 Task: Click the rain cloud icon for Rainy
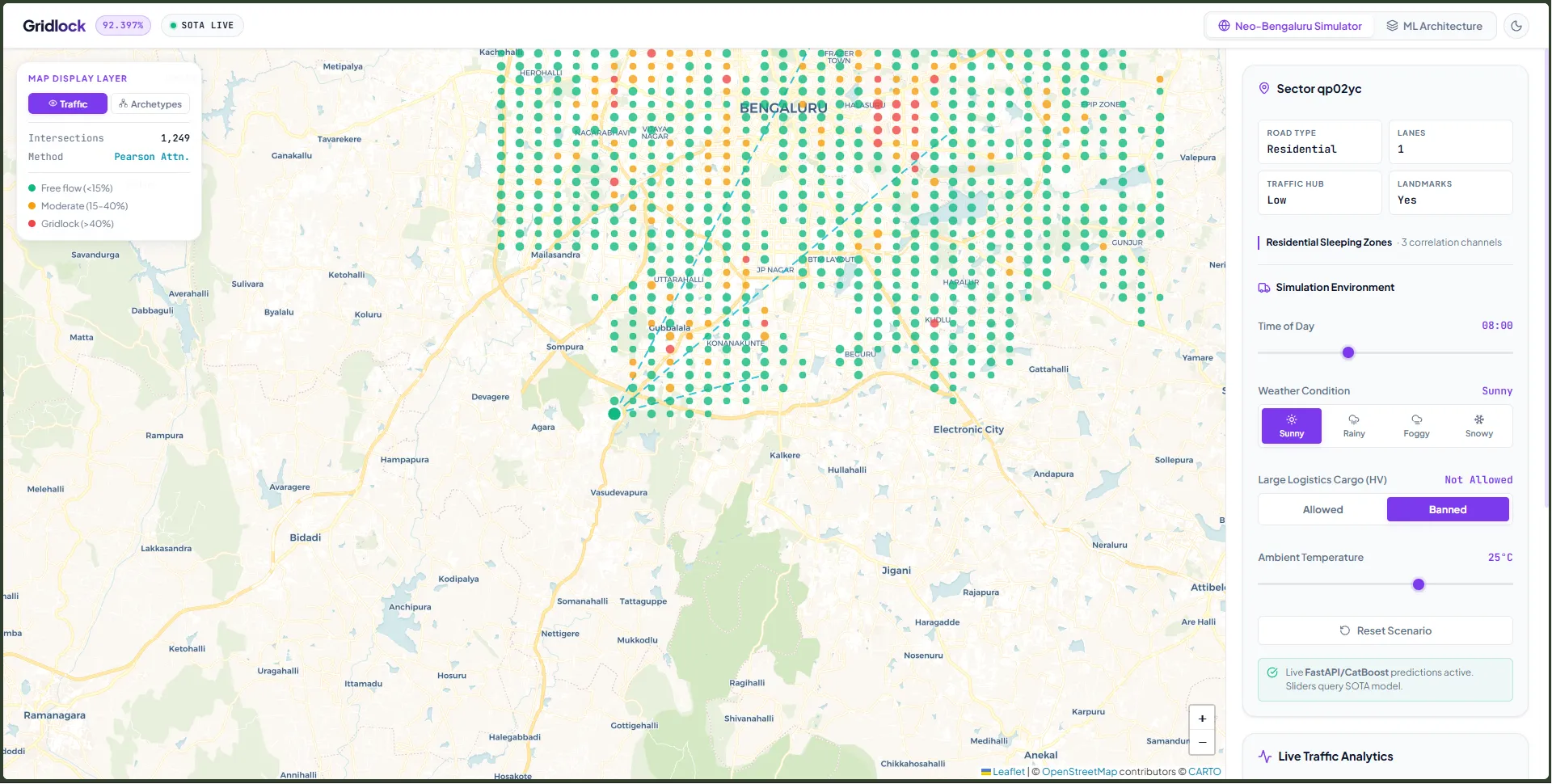coord(1354,419)
